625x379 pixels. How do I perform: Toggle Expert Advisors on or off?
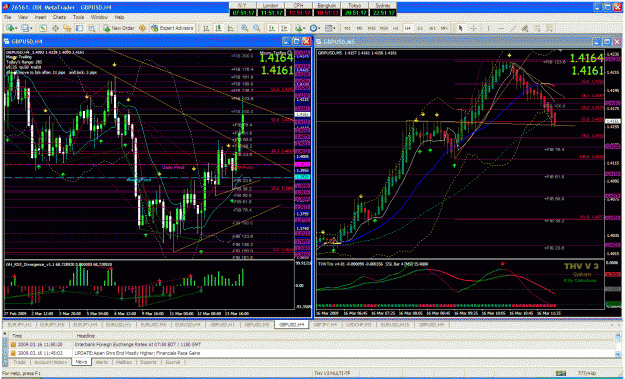click(x=172, y=28)
